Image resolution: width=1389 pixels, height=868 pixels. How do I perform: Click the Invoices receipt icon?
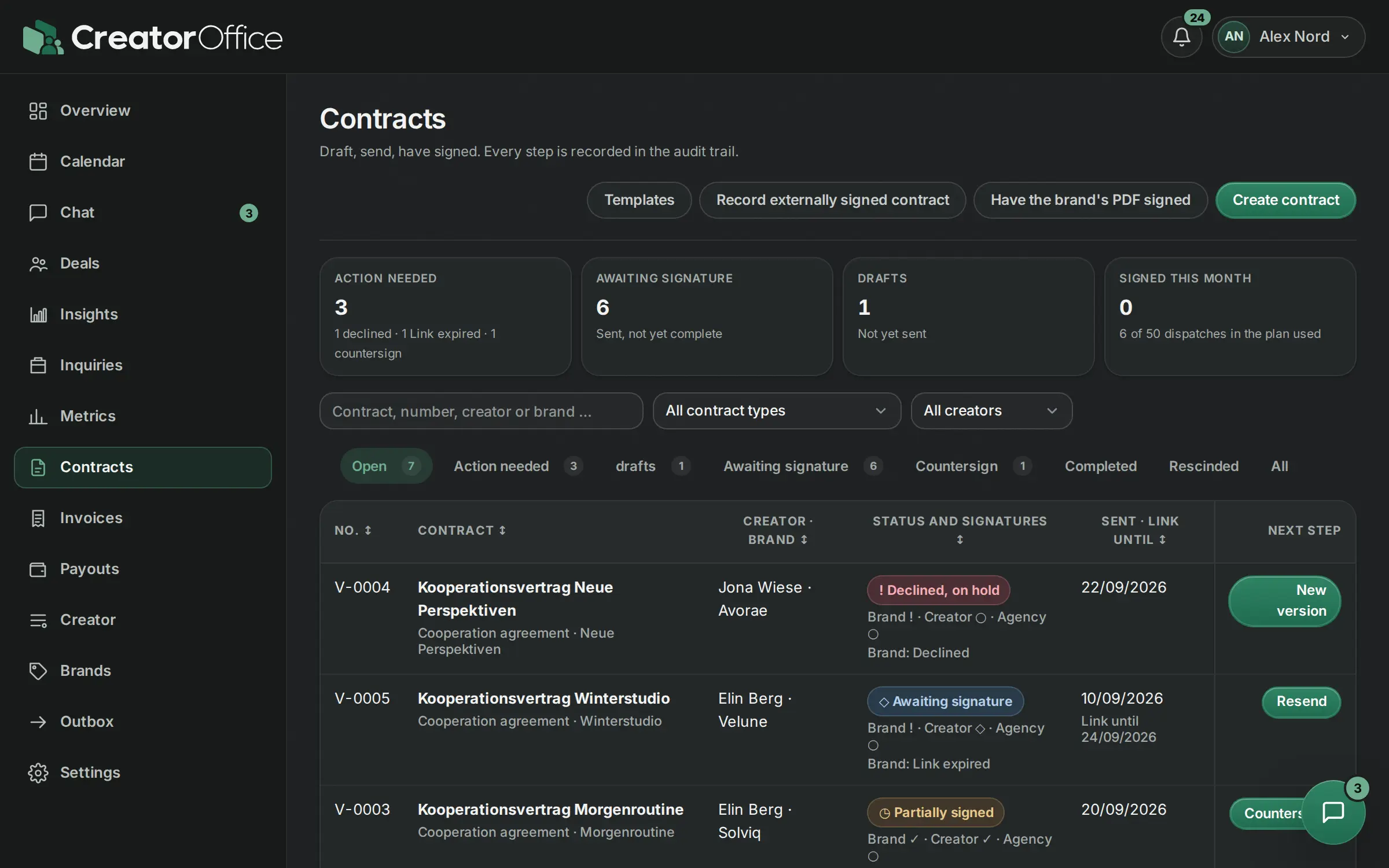coord(38,518)
